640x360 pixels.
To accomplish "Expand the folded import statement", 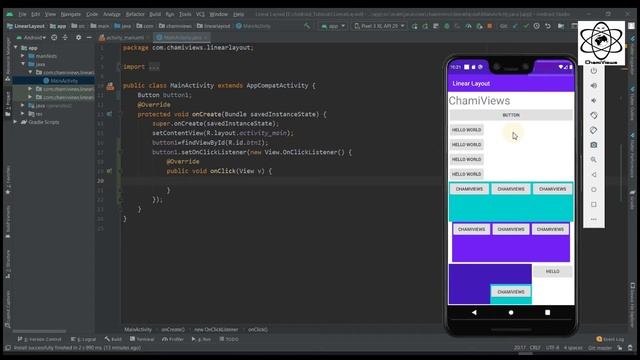I will point(154,67).
